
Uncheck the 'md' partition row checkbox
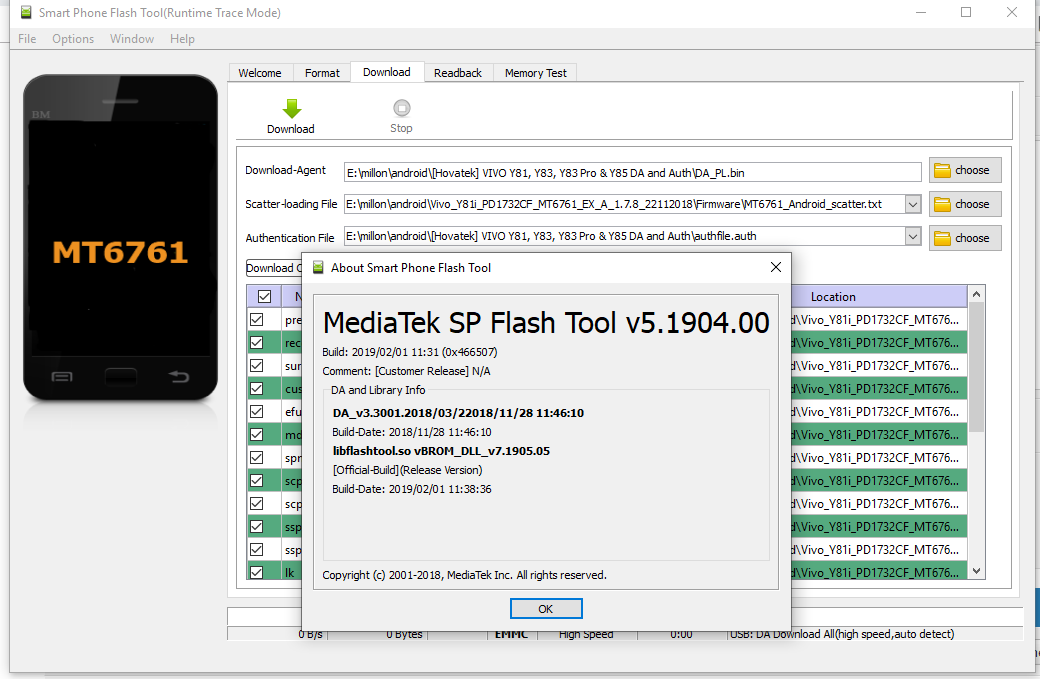[257, 434]
